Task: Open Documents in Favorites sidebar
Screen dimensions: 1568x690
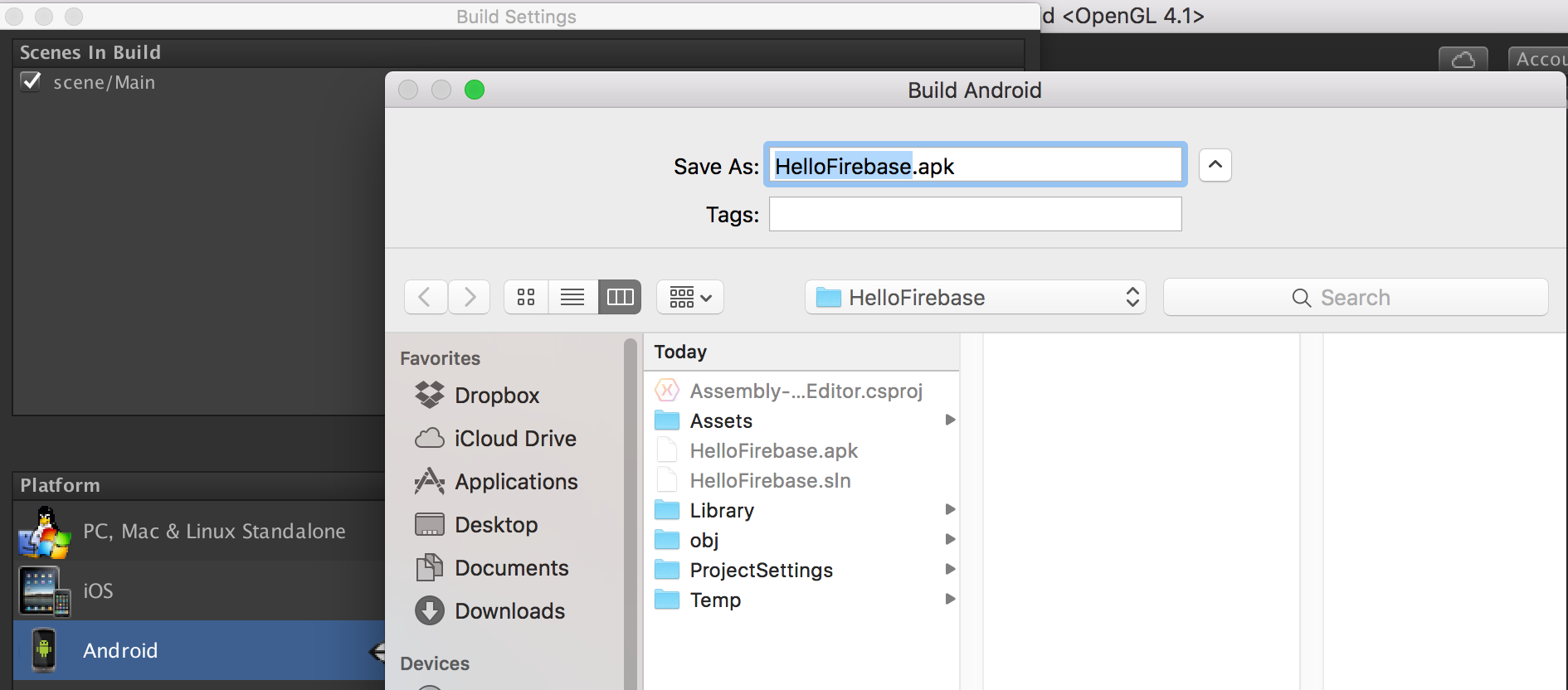Action: pyautogui.click(x=512, y=568)
